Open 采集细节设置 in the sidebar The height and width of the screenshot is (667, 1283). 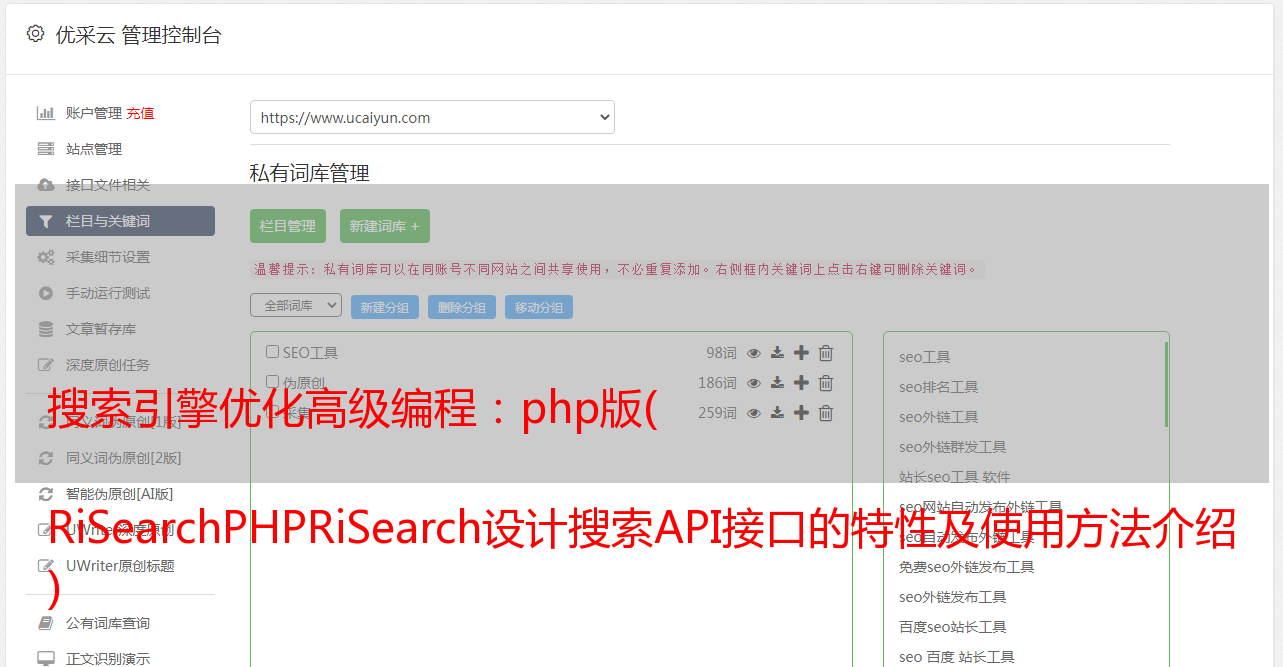click(108, 257)
